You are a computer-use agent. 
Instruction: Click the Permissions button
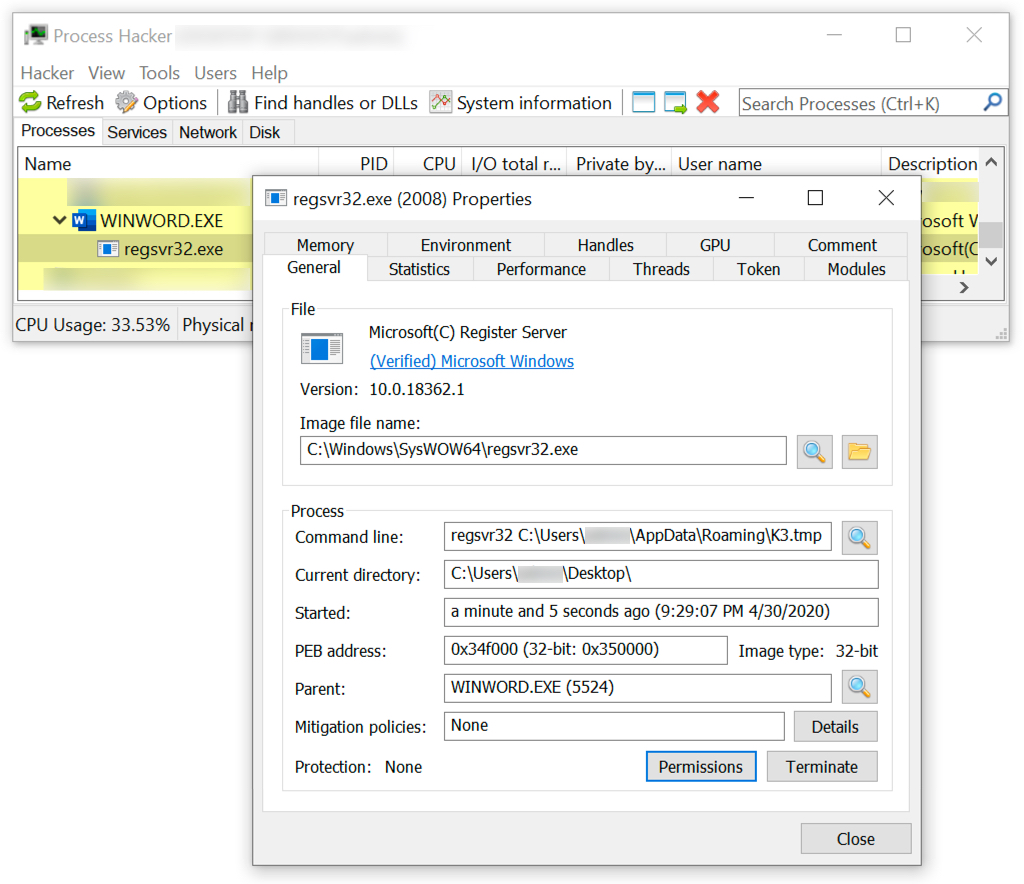[x=701, y=766]
